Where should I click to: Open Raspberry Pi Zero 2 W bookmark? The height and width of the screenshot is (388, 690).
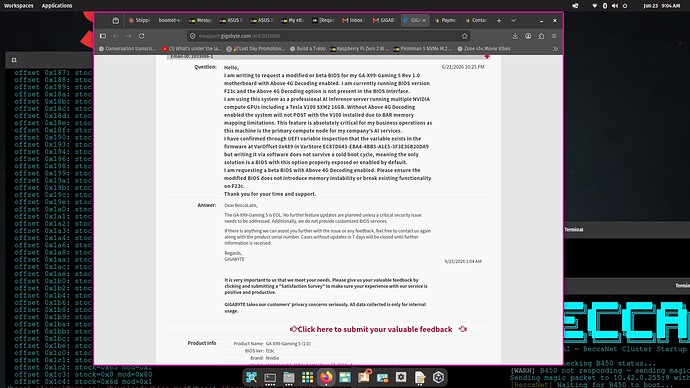tap(360, 49)
